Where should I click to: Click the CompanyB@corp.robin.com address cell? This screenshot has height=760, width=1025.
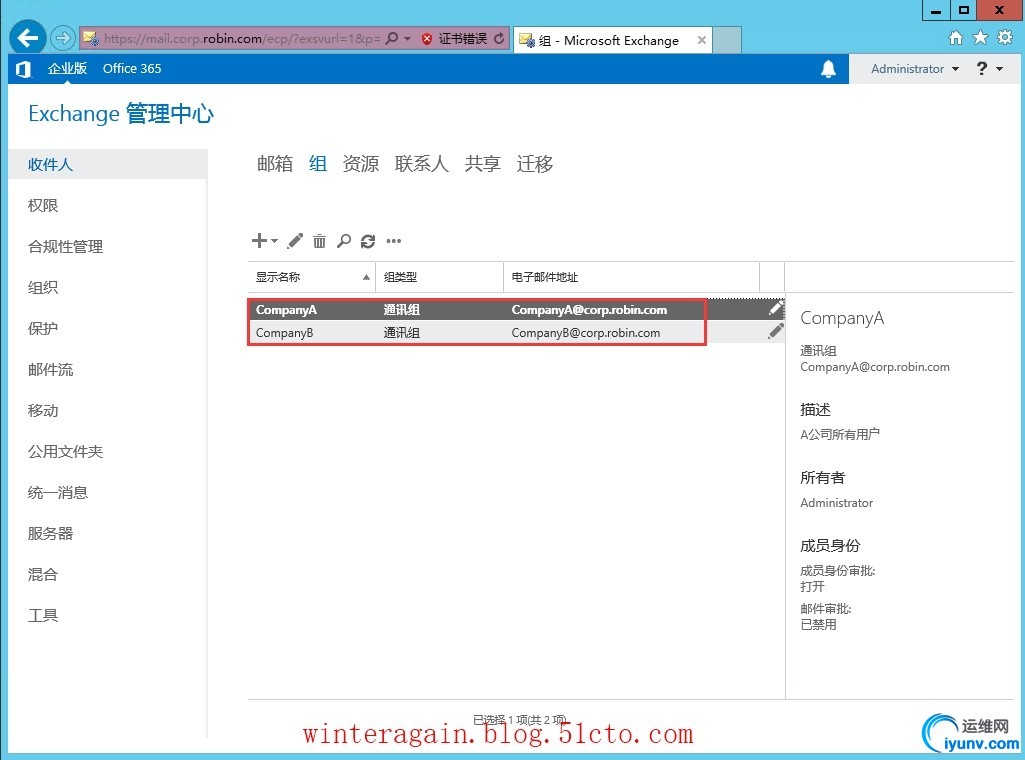pyautogui.click(x=586, y=333)
